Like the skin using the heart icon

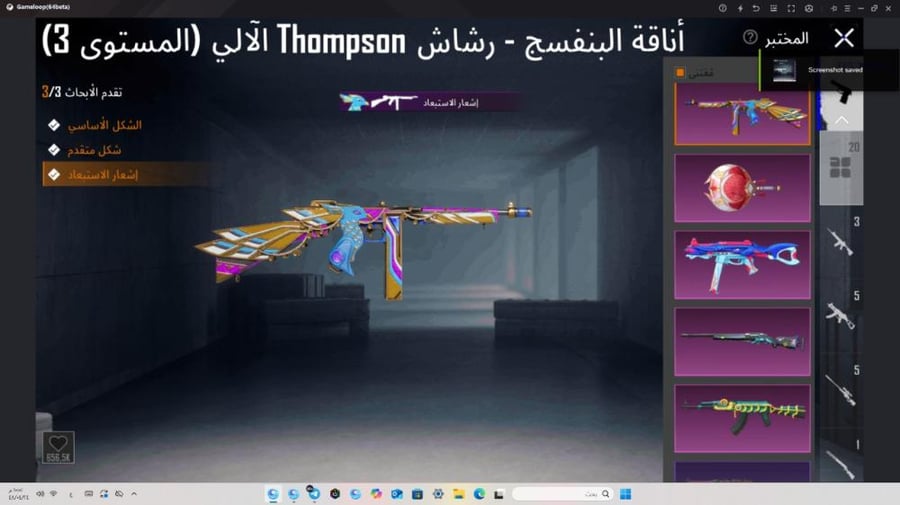tap(58, 447)
